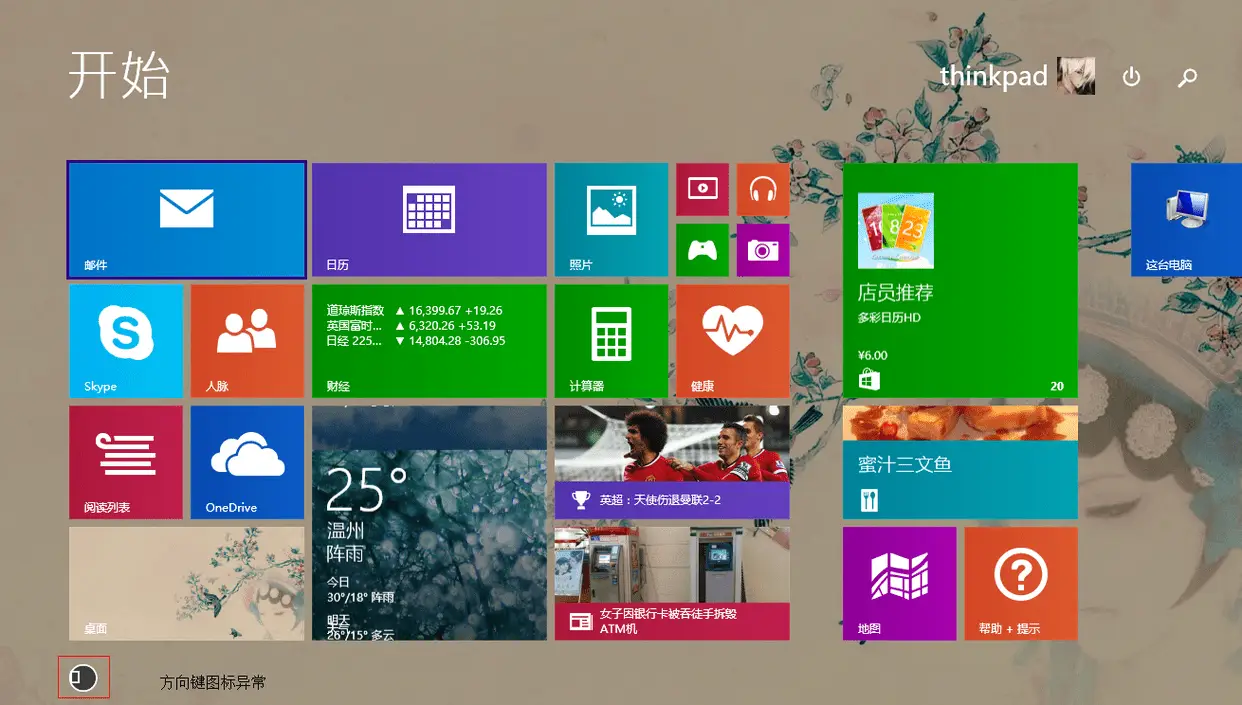
Task: Launch the Photos (照片) app
Action: tap(611, 219)
